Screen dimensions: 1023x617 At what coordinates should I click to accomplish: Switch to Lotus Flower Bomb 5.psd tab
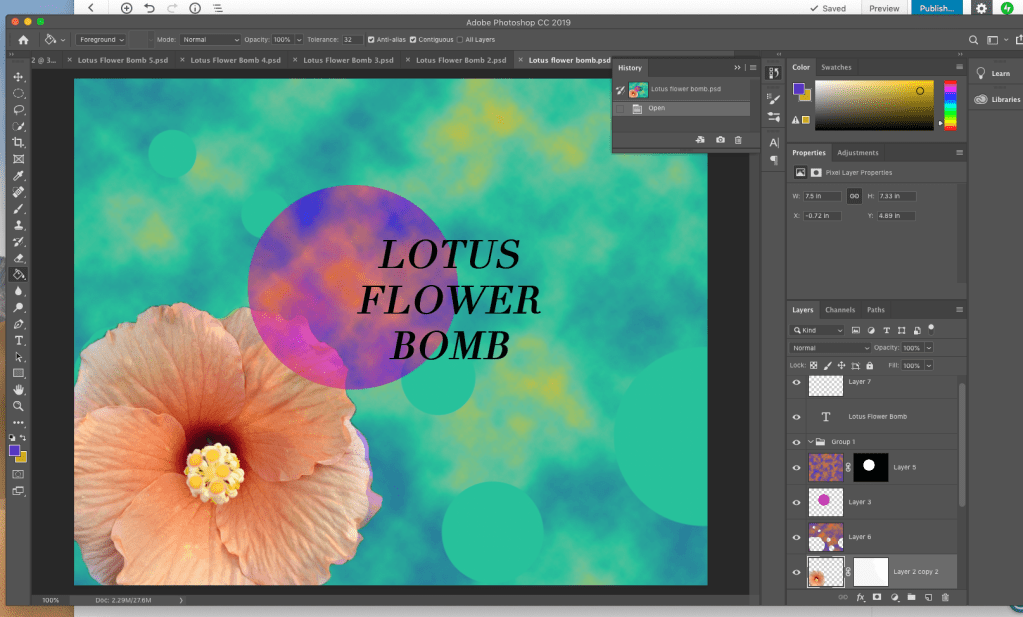(123, 60)
